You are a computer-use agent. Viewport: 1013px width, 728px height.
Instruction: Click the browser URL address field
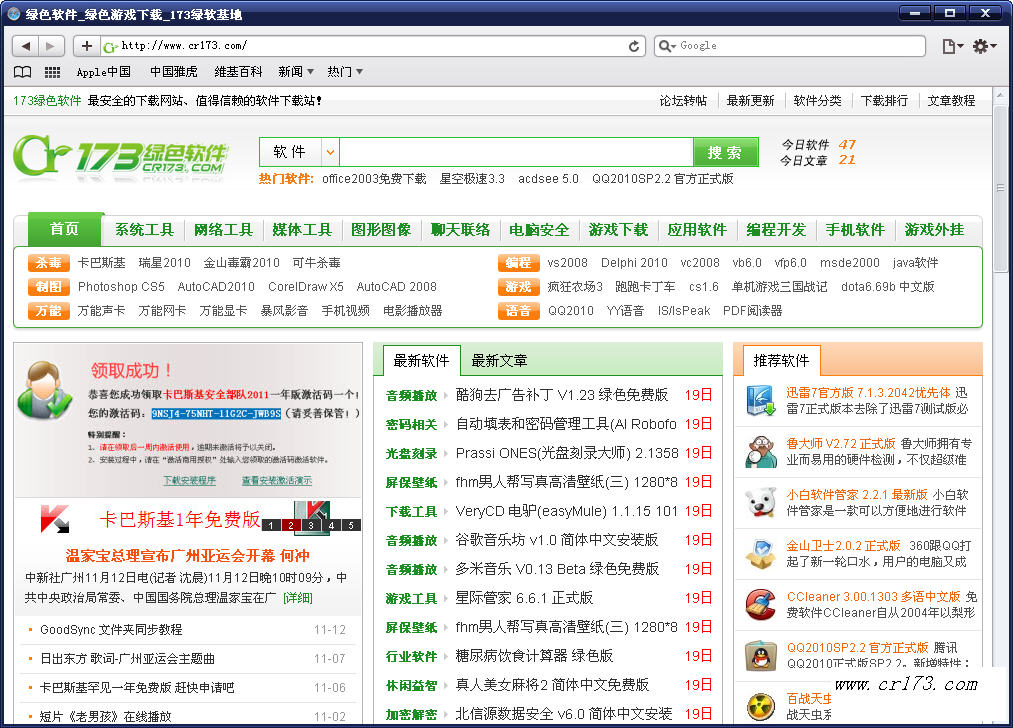[373, 46]
